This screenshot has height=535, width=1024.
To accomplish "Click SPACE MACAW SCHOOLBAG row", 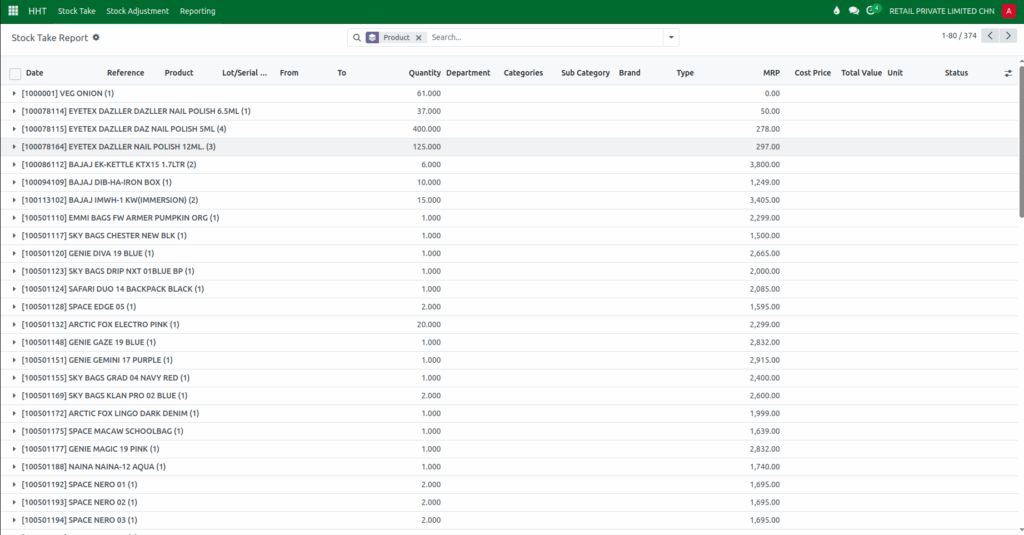I will click(509, 431).
